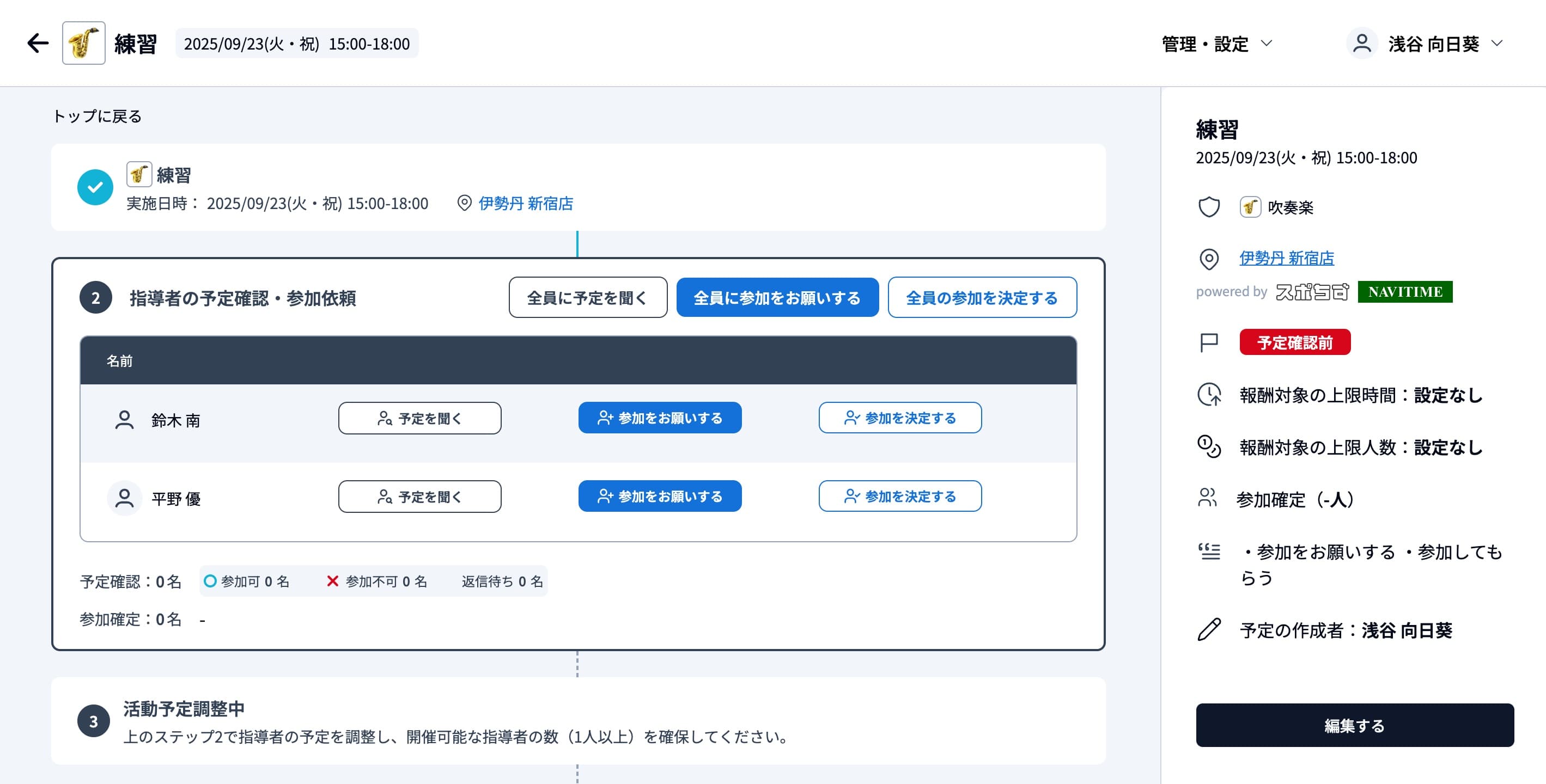The width and height of the screenshot is (1546, 784).
Task: Click the トップに戻る link
Action: coord(96,117)
